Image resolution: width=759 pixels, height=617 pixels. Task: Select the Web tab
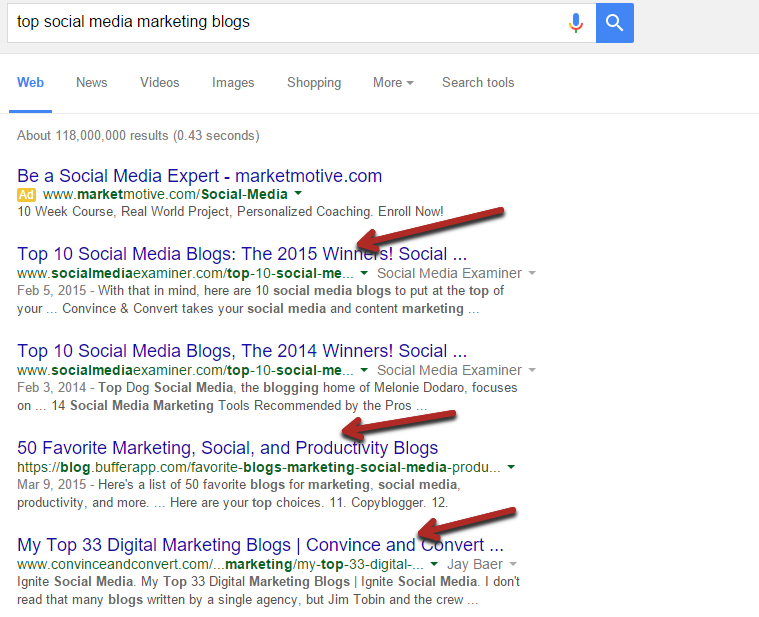pos(30,82)
